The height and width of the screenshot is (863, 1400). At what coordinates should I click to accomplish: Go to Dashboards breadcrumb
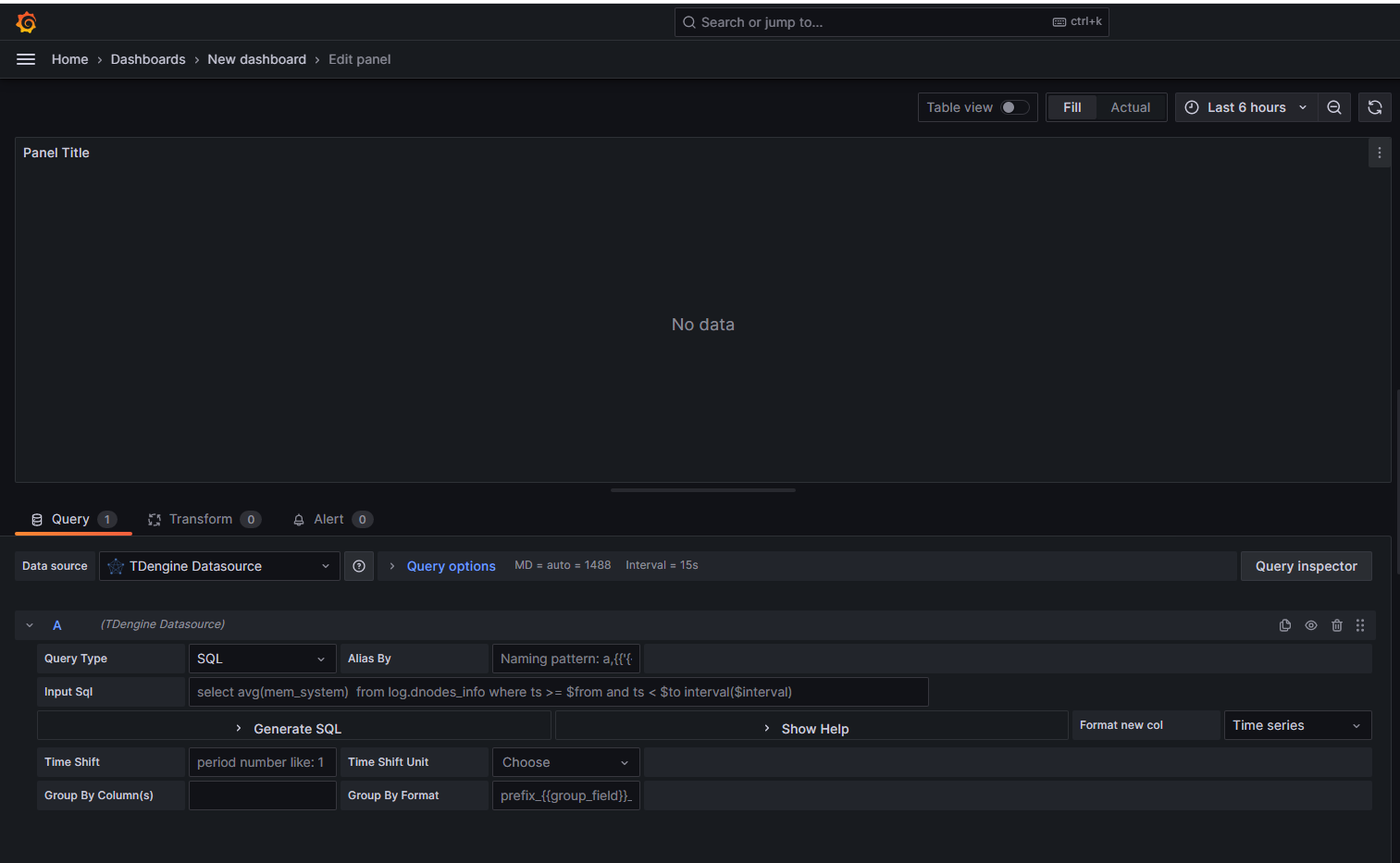pos(148,59)
